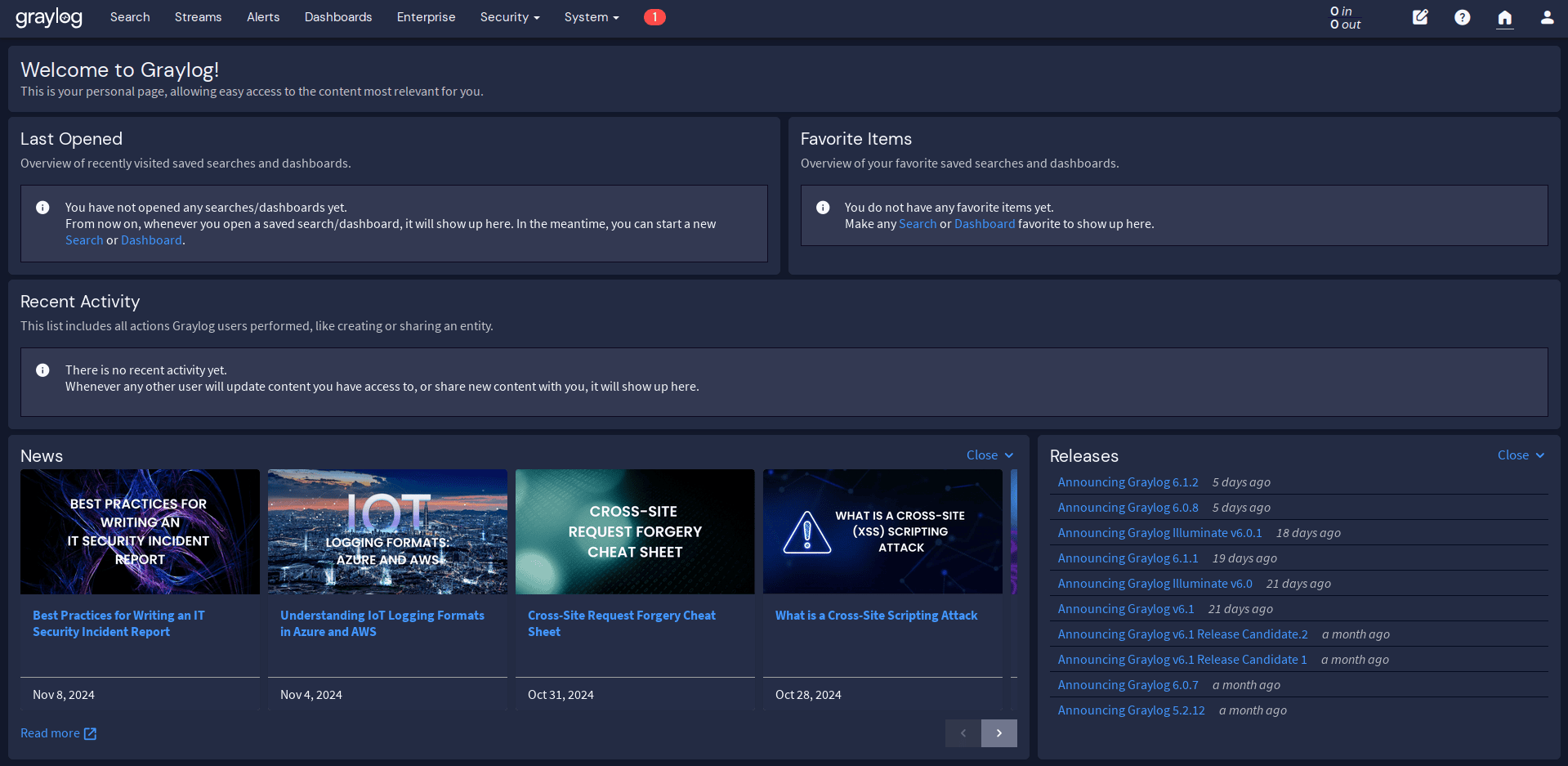This screenshot has height=766, width=1568.
Task: Click the IoT Logging Formats thumbnail
Action: click(x=387, y=531)
